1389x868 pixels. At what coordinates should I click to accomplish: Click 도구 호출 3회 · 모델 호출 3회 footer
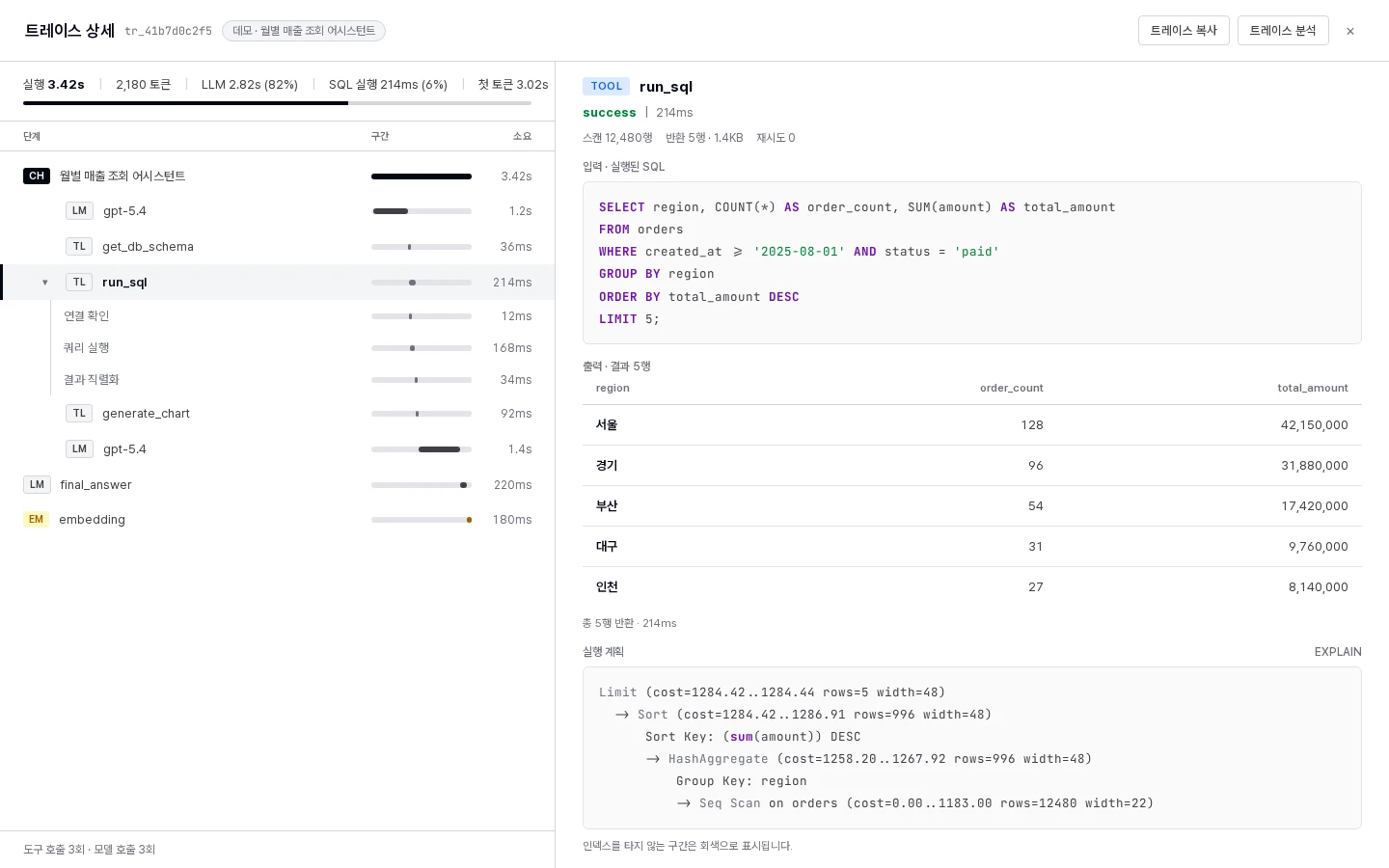pyautogui.click(x=89, y=850)
